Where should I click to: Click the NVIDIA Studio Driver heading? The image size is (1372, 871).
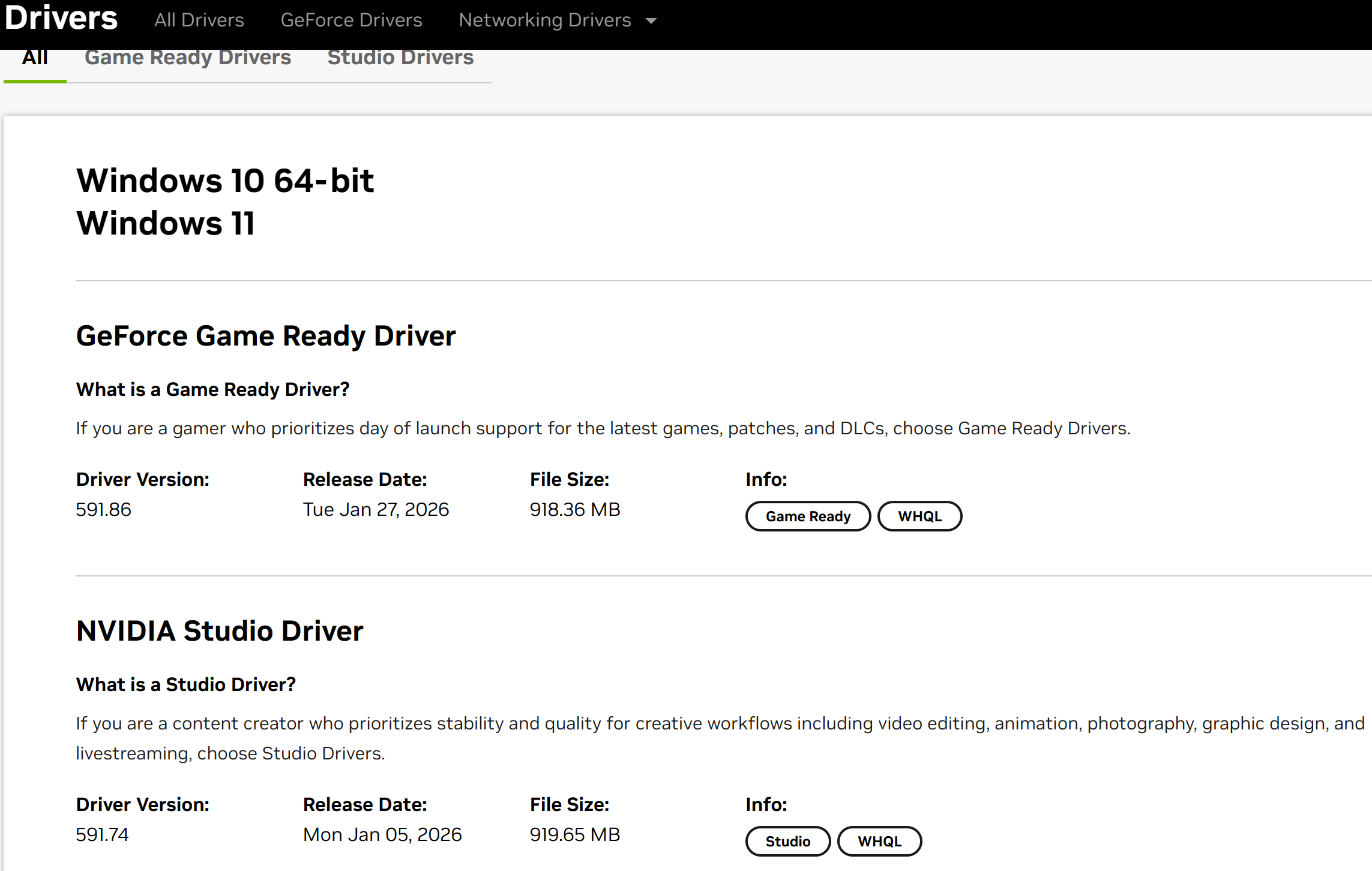[220, 631]
